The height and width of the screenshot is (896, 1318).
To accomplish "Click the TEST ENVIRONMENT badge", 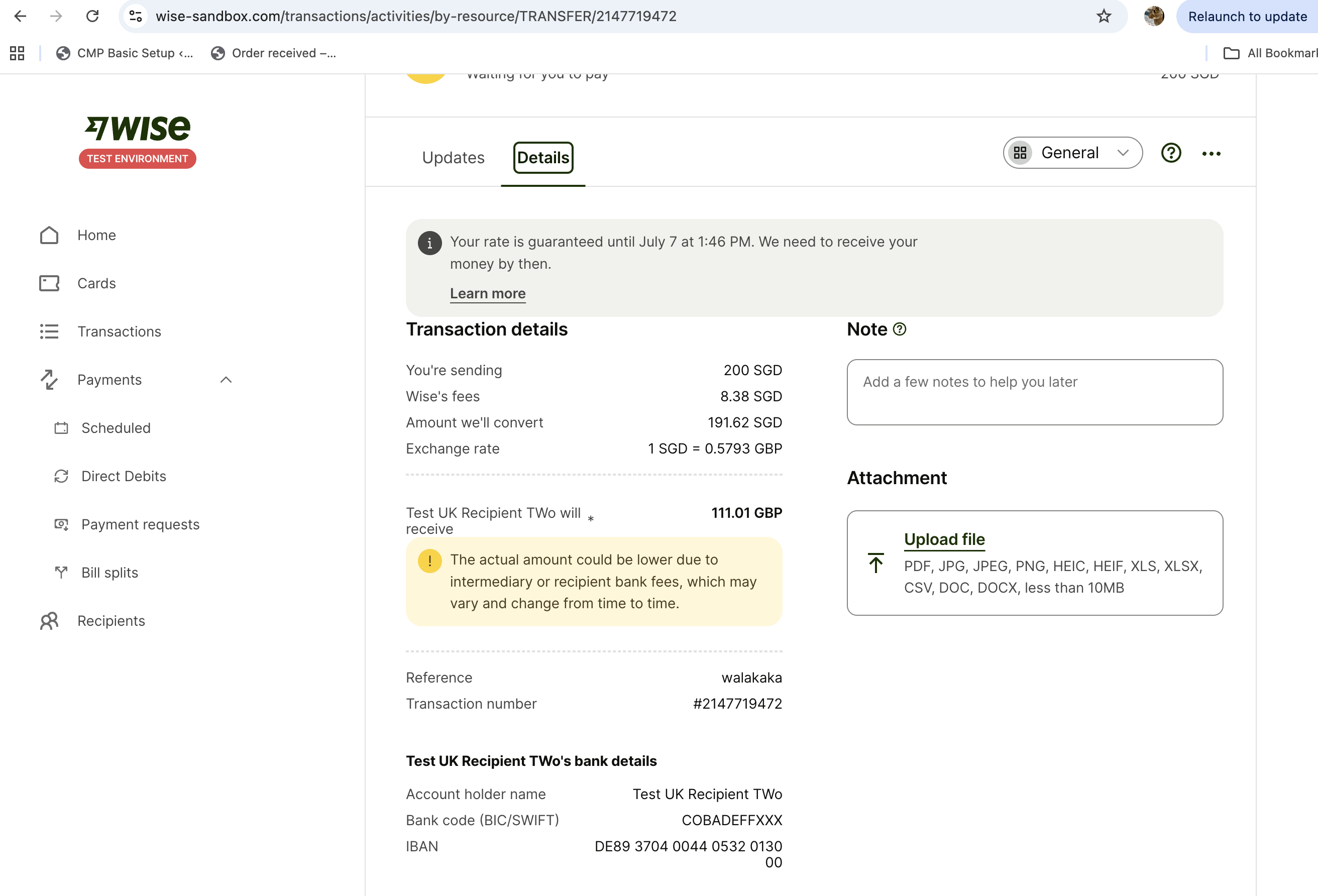I will pos(137,159).
